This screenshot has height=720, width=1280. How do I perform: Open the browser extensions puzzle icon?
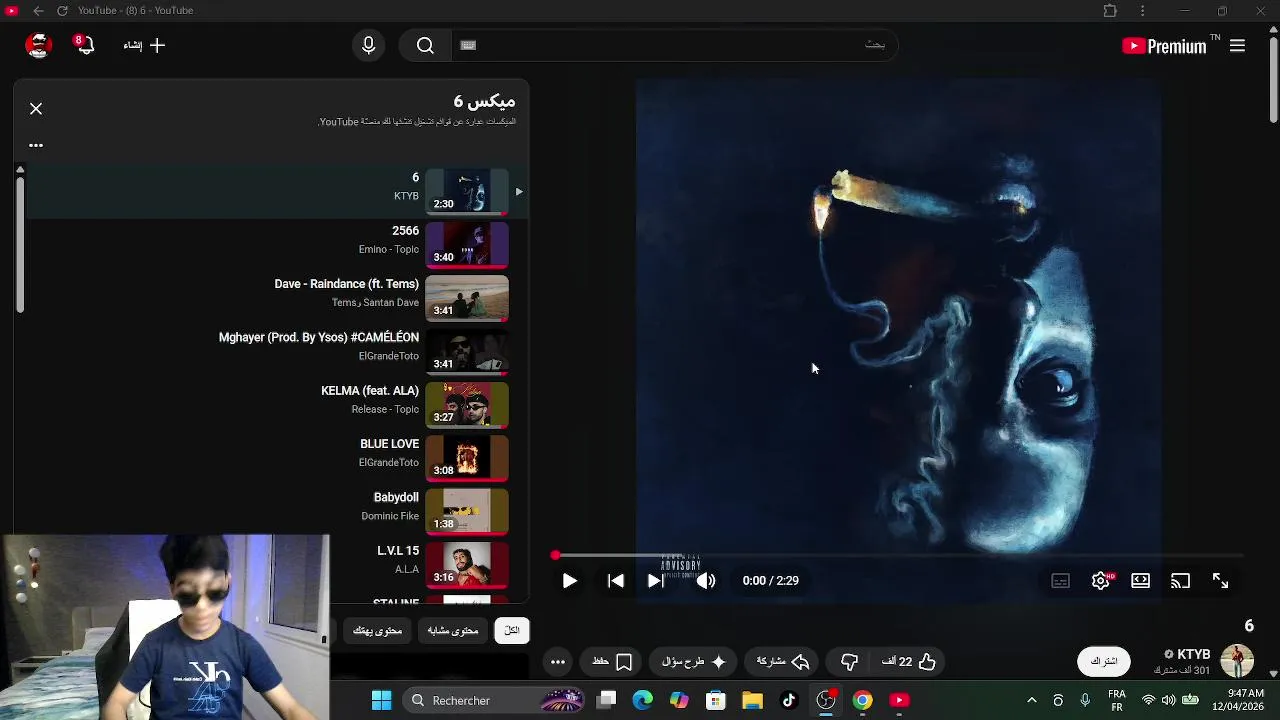pos(1110,10)
